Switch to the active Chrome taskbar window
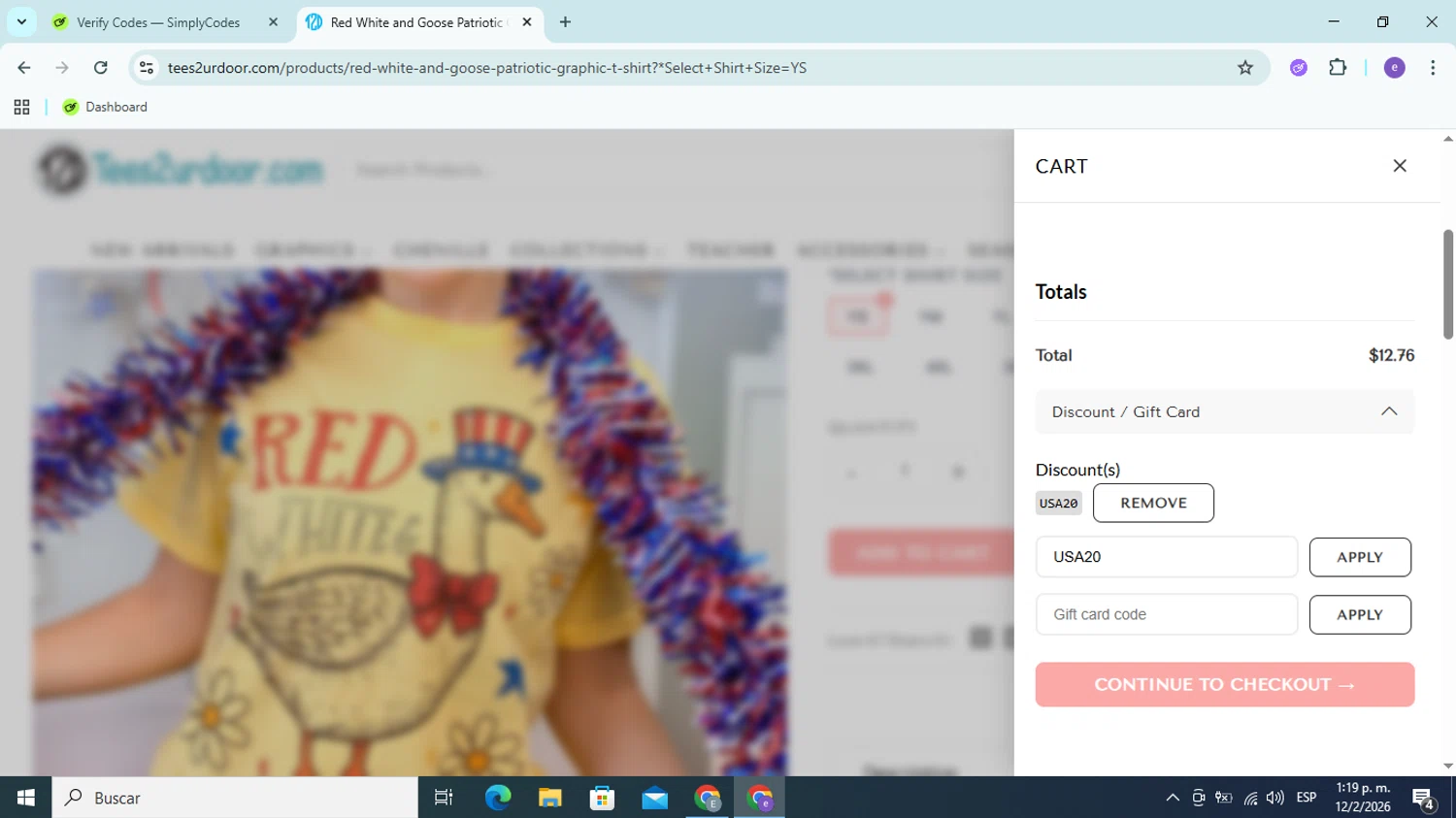Viewport: 1456px width, 818px height. pos(760,798)
